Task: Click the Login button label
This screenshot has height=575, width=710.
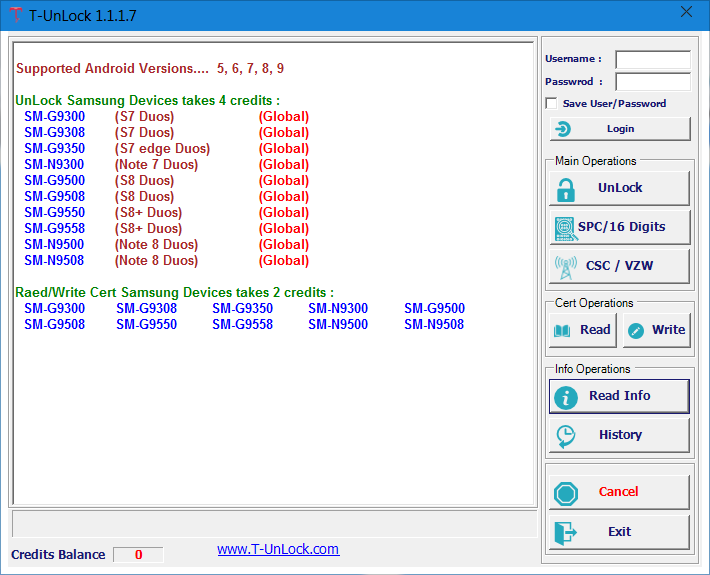Action: (x=620, y=129)
